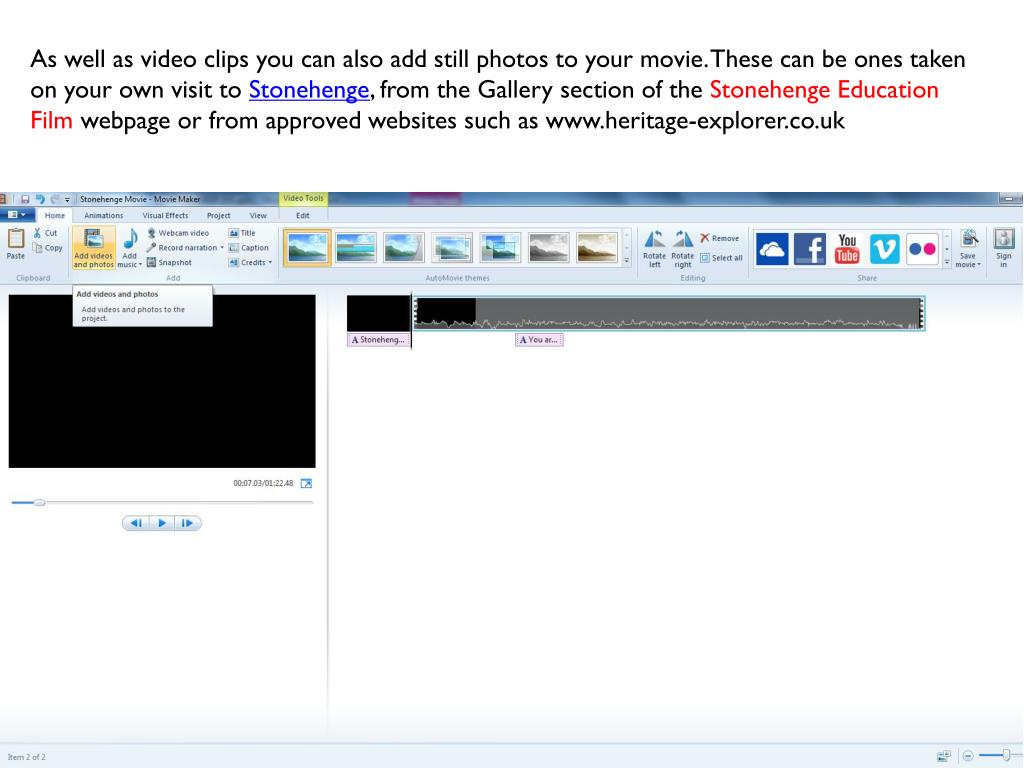The image size is (1024, 768).
Task: Add Credits to the movie
Action: 247,263
